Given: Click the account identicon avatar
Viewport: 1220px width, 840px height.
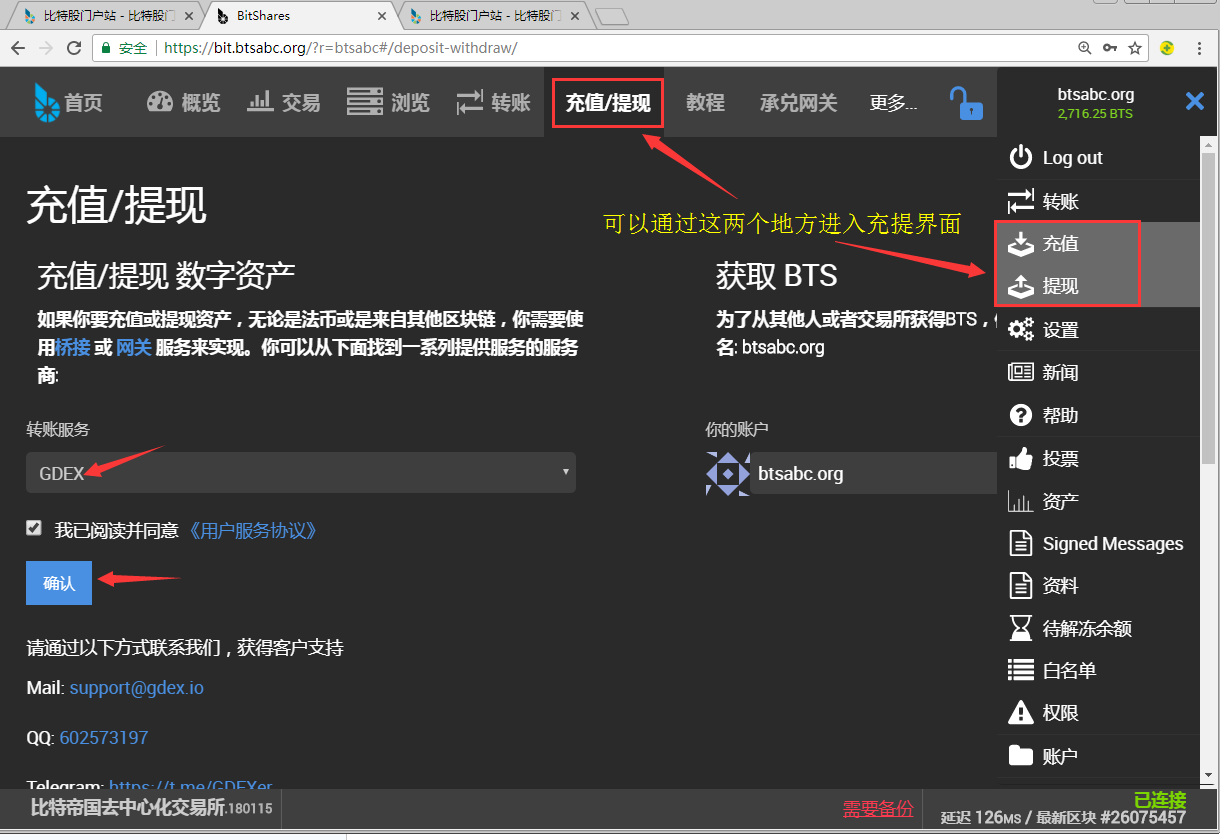Looking at the screenshot, I should coord(727,473).
